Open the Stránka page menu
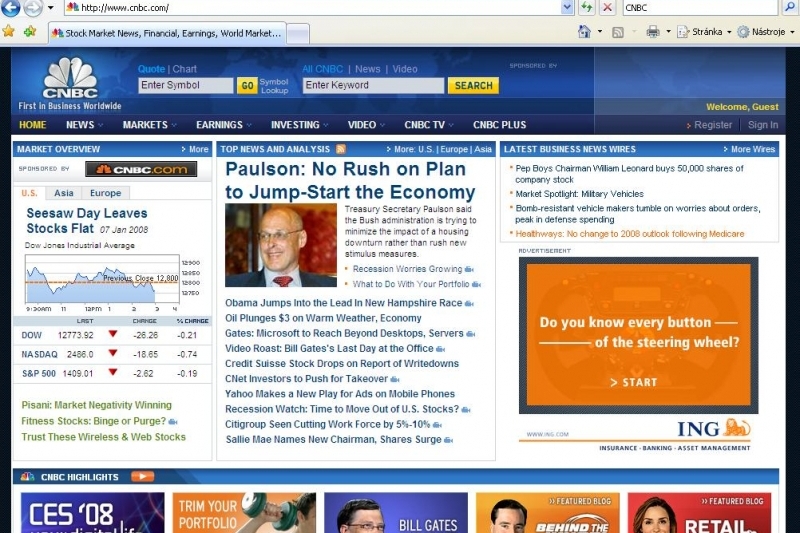This screenshot has width=800, height=533. point(704,32)
